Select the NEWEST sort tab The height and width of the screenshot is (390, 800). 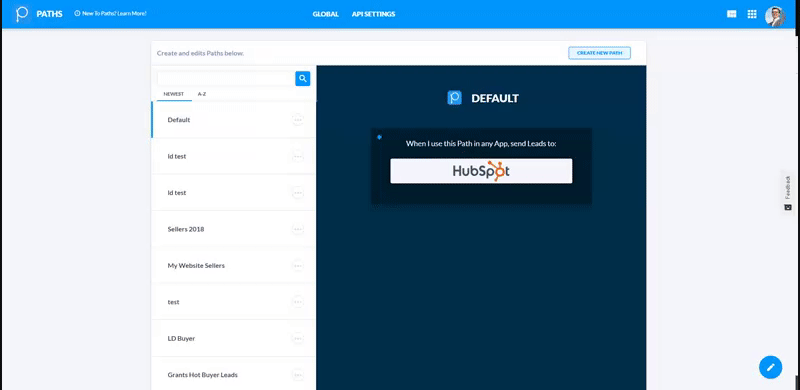(174, 94)
